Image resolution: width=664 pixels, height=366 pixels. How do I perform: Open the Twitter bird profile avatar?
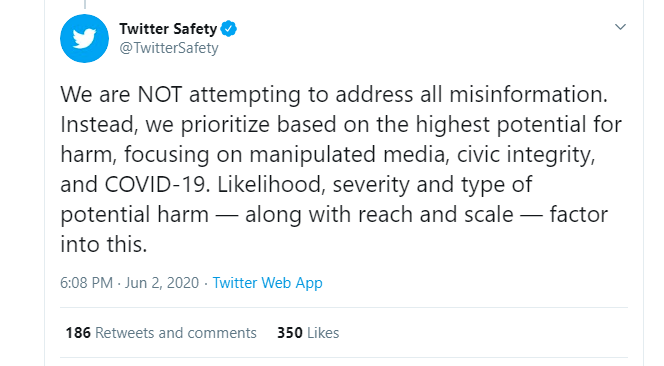pyautogui.click(x=84, y=39)
